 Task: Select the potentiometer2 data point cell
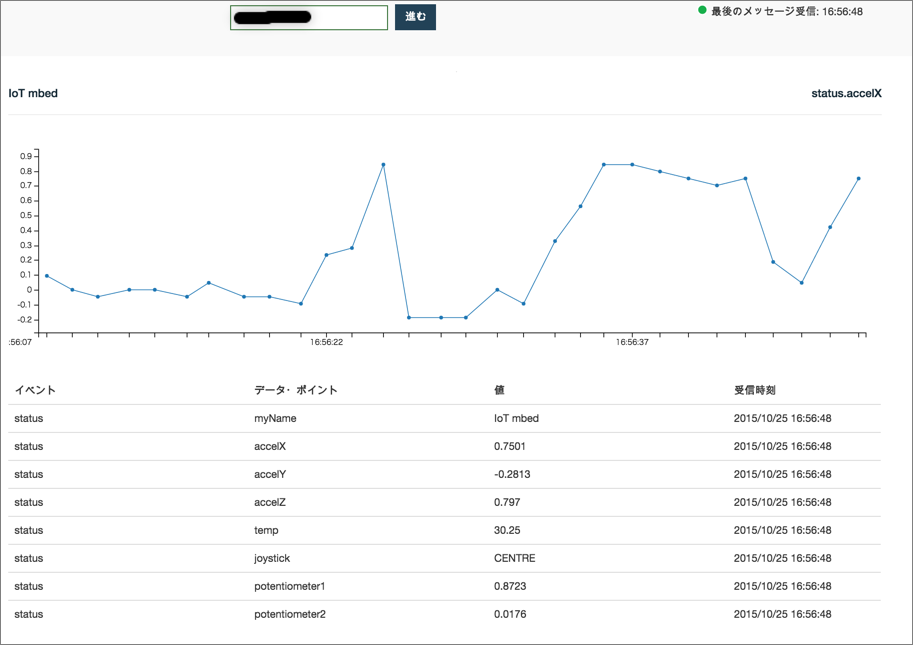point(290,614)
